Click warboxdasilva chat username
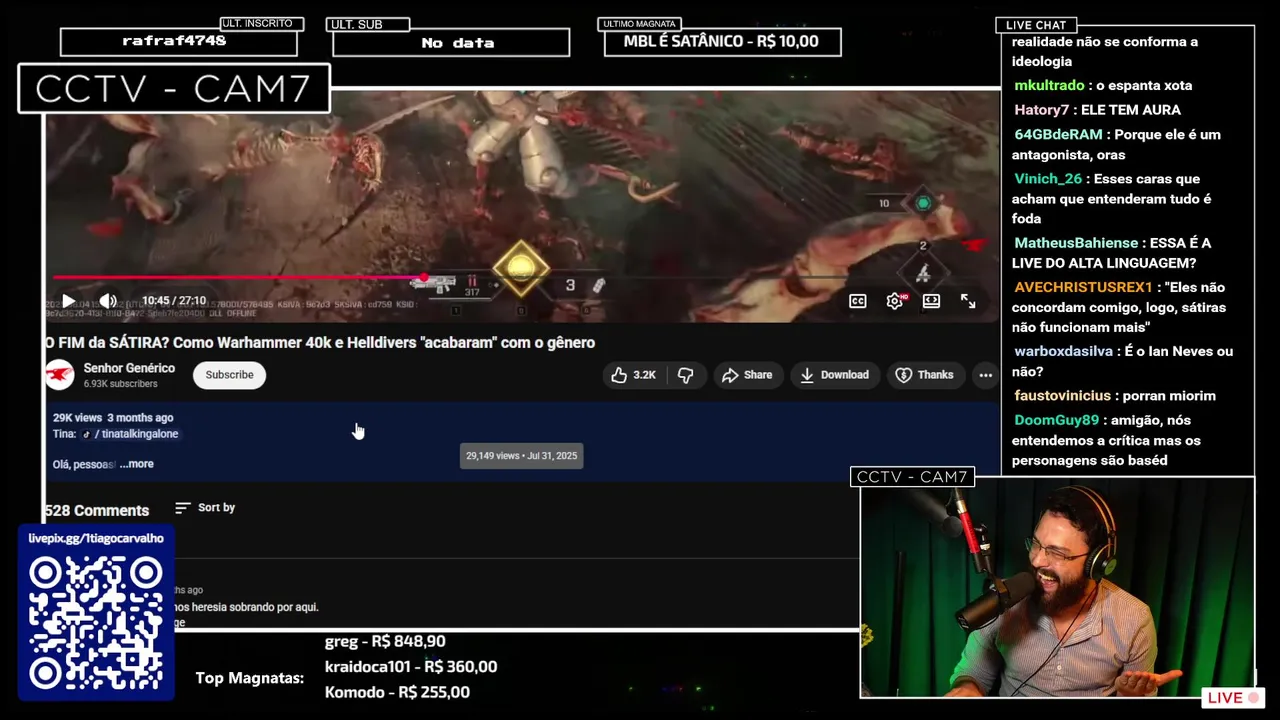The width and height of the screenshot is (1280, 720). pos(1063,351)
